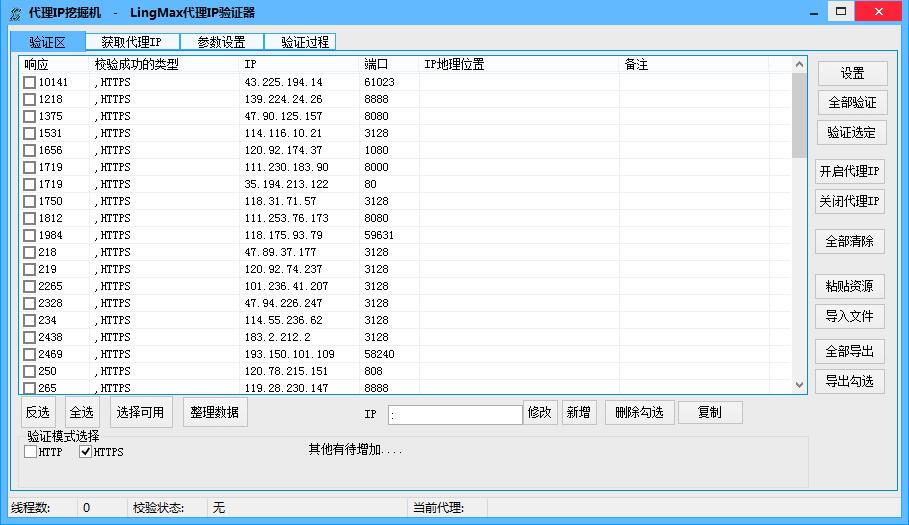Uncheck HTTPS verification mode

(85, 451)
